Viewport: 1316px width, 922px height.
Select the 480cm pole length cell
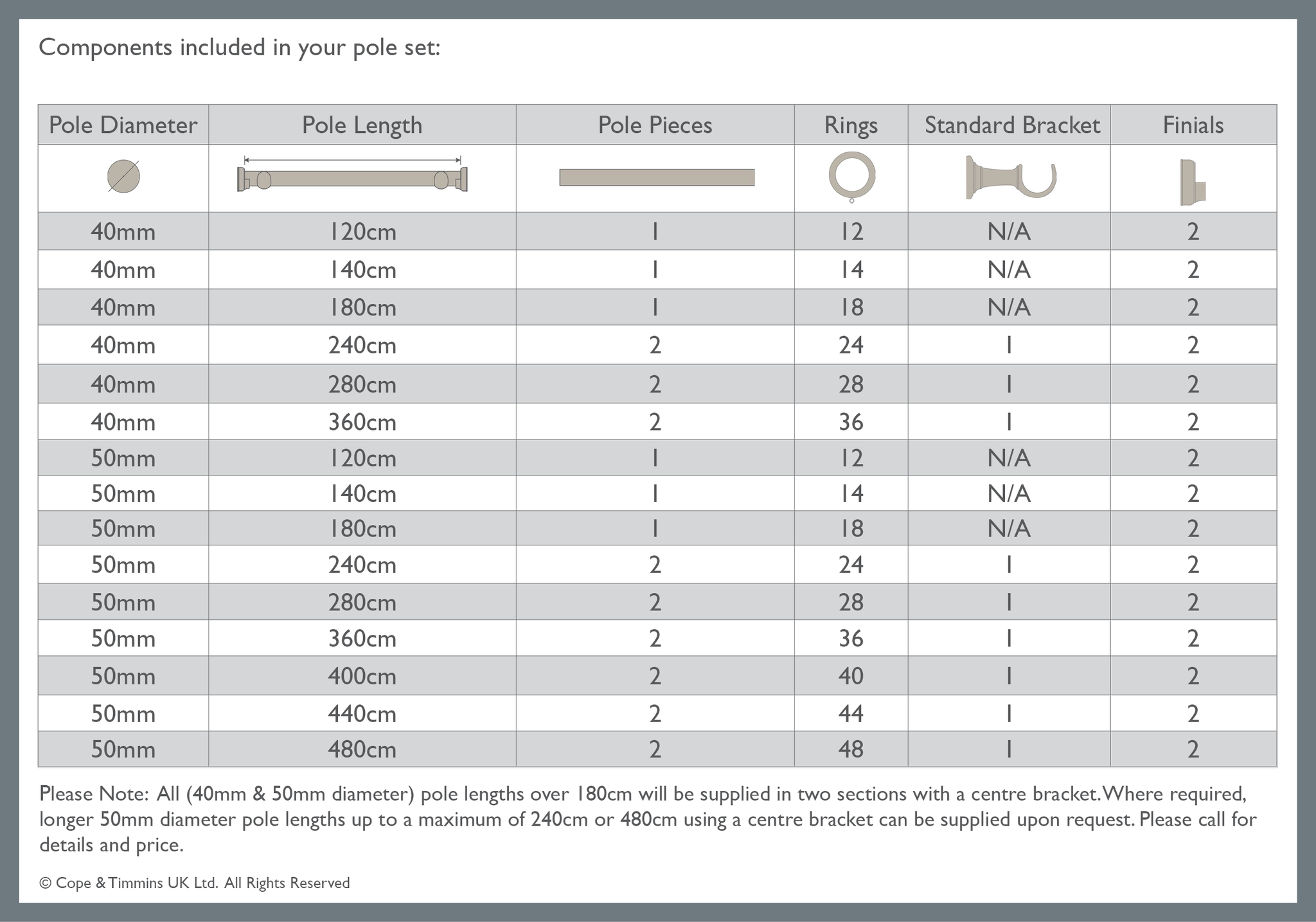362,750
